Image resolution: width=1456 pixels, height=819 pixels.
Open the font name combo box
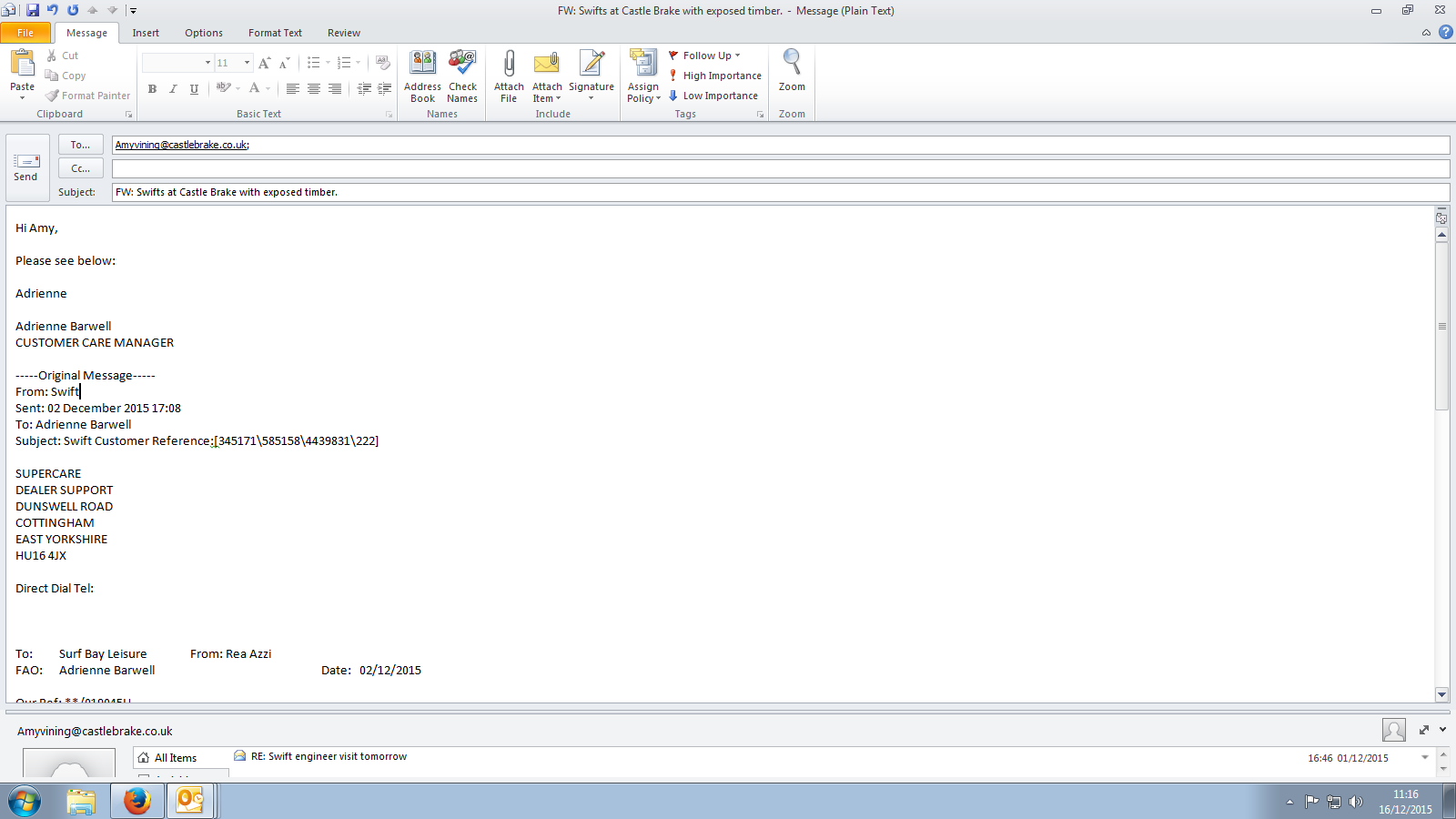(x=177, y=63)
